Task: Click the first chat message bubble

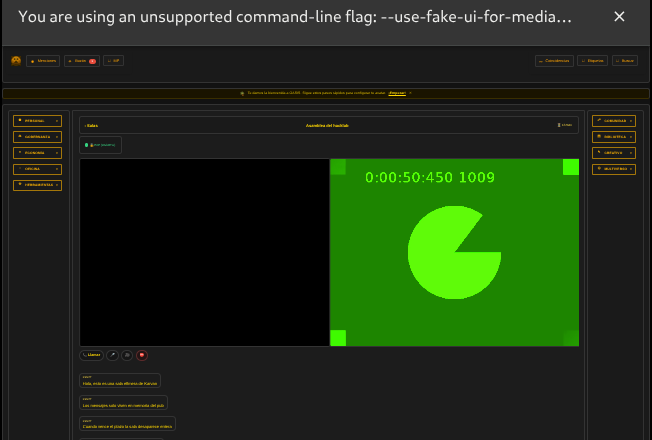Action: point(120,381)
